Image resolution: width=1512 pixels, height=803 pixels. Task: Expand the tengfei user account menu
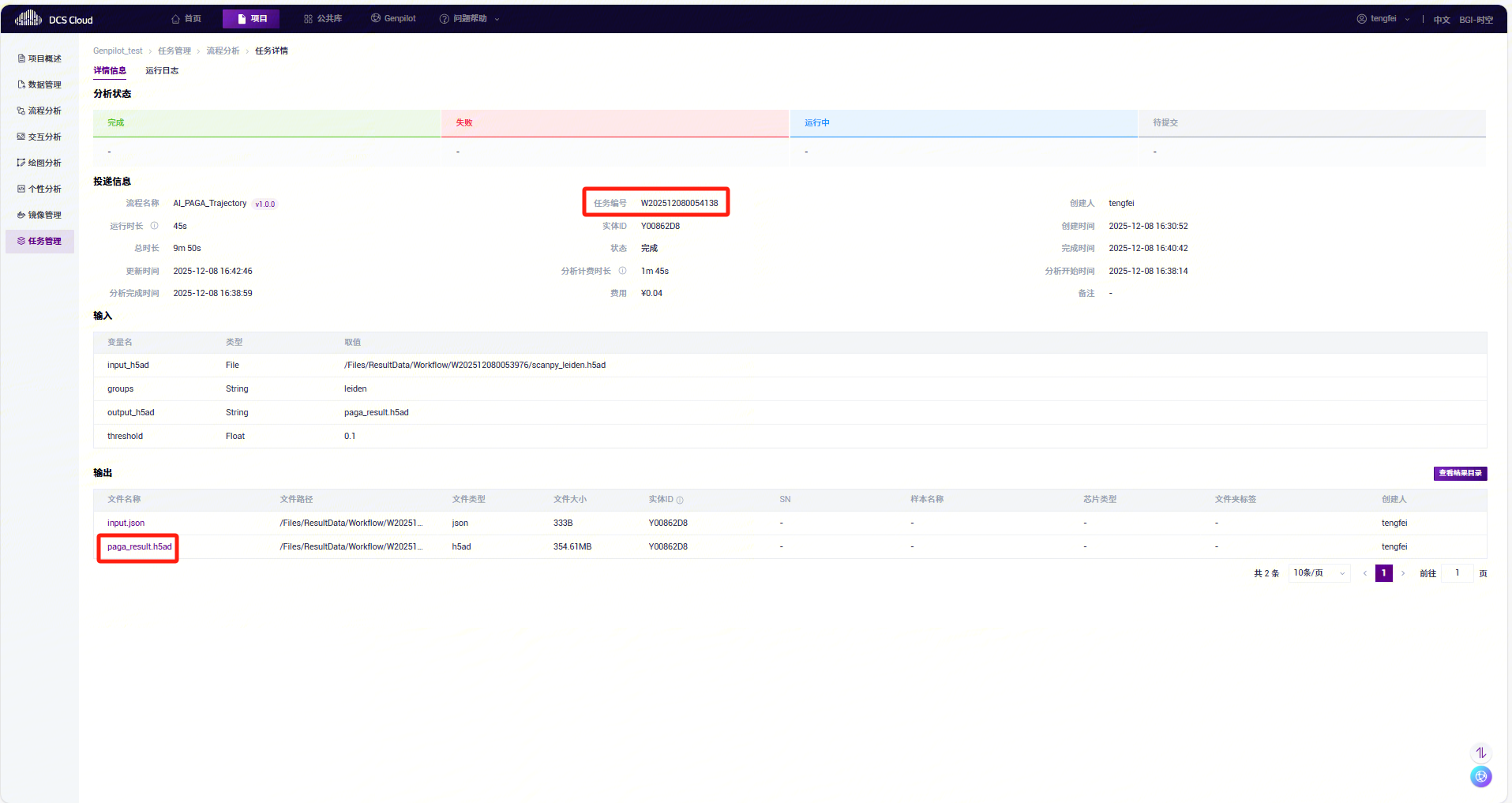point(1383,19)
